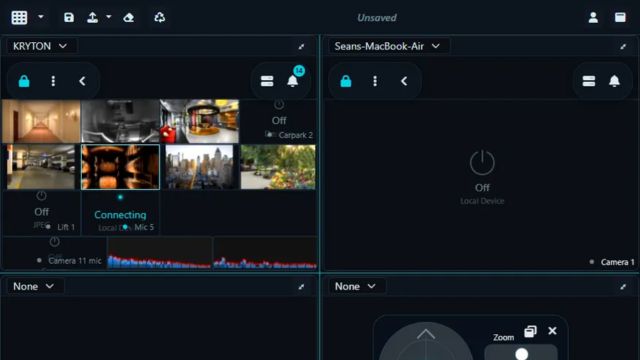Power on the Carpark 2 camera
Viewport: 640px width, 360px height.
click(x=279, y=104)
